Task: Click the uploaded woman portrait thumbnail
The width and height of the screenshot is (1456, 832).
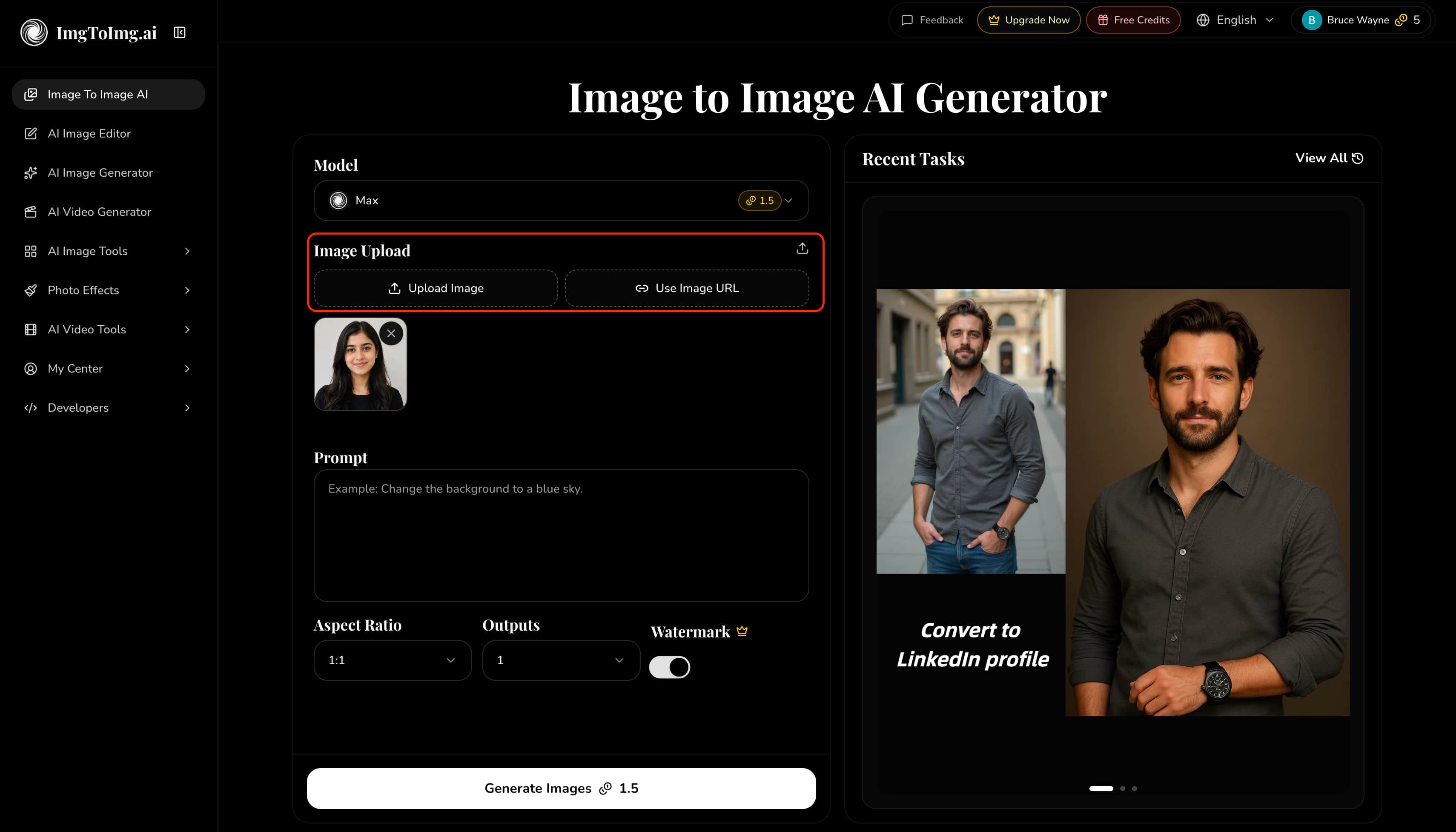Action: tap(360, 364)
